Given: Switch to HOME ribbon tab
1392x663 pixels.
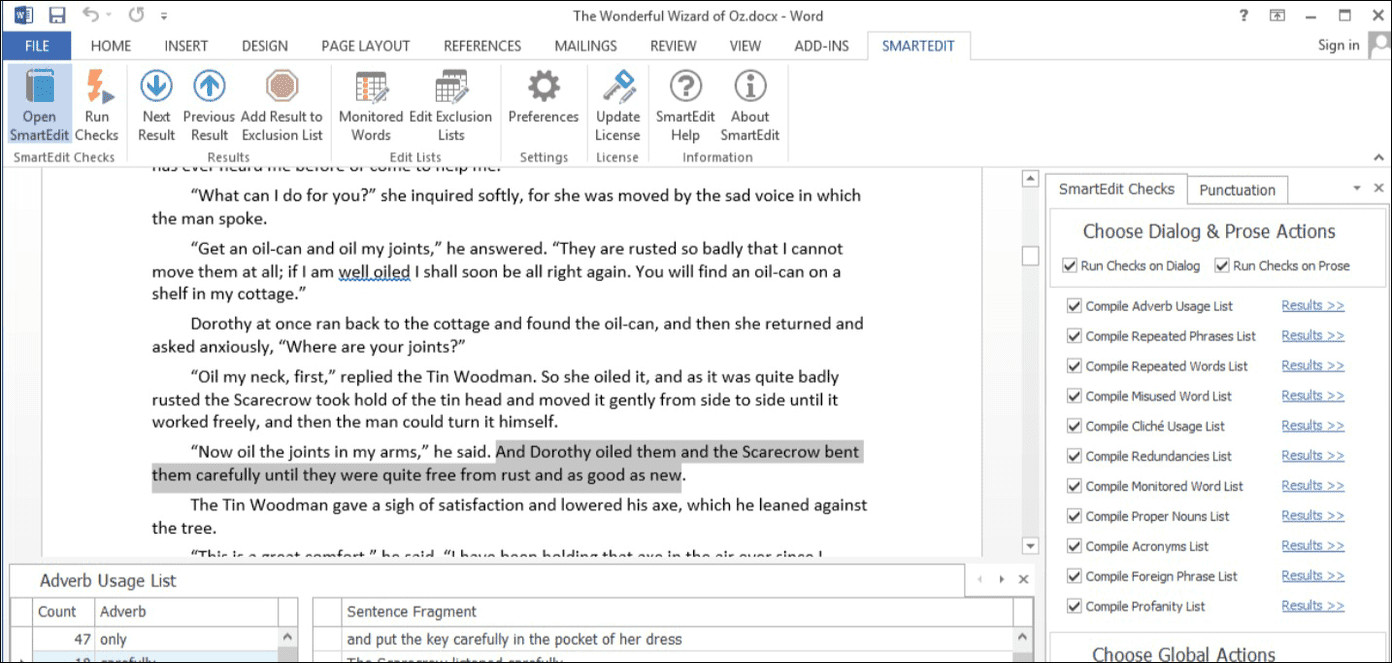Looking at the screenshot, I should coord(111,45).
